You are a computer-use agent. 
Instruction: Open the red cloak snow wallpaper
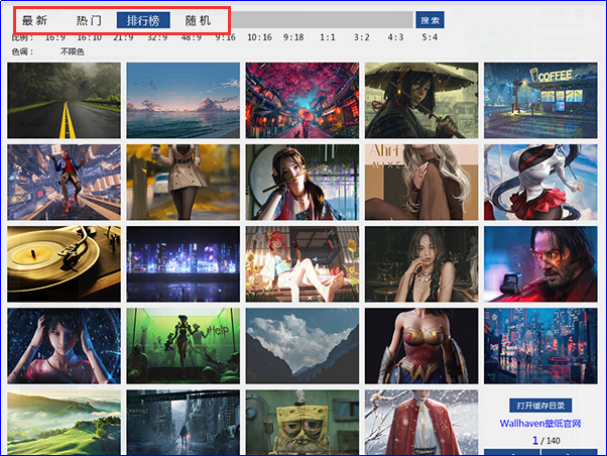pyautogui.click(x=422, y=422)
